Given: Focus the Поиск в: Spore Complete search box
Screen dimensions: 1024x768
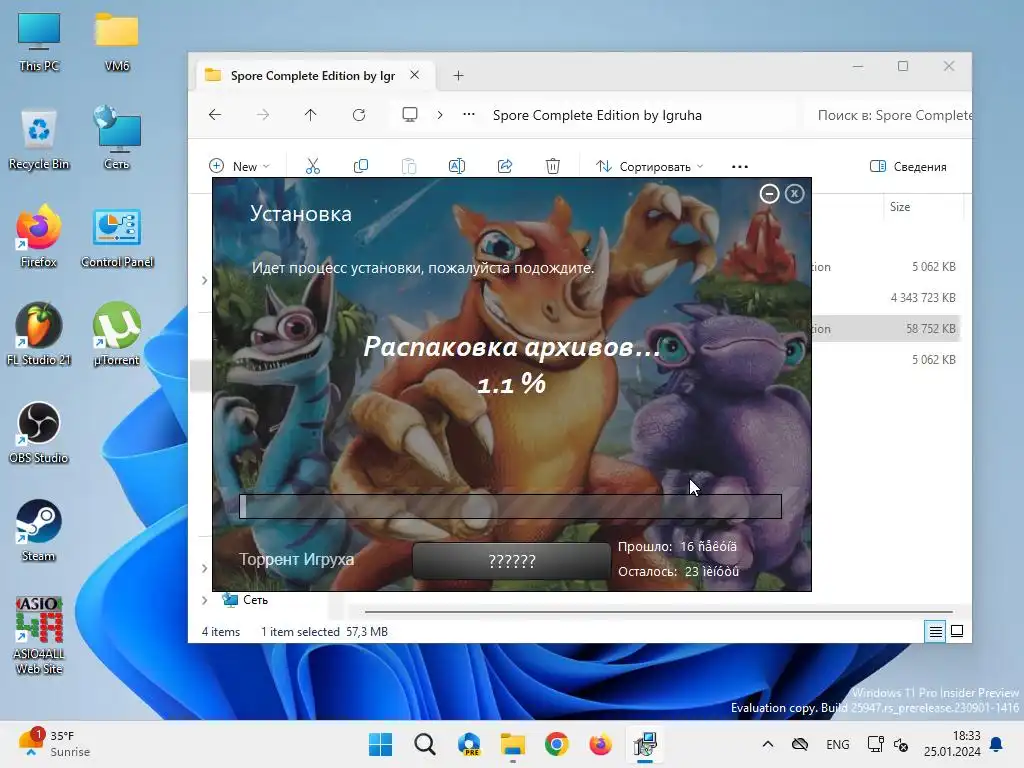Looking at the screenshot, I should pos(889,115).
